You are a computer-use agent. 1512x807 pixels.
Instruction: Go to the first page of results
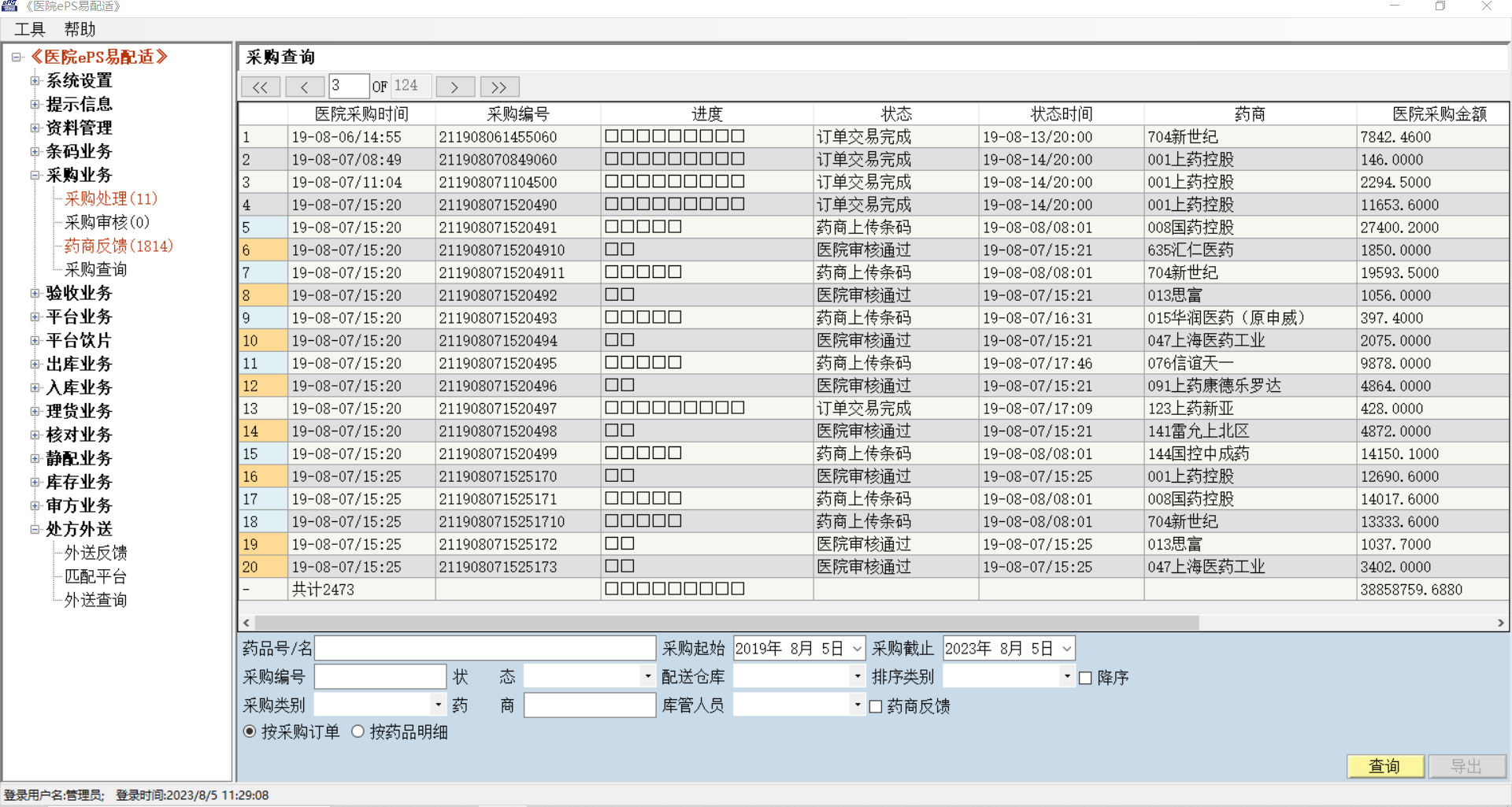coord(260,87)
